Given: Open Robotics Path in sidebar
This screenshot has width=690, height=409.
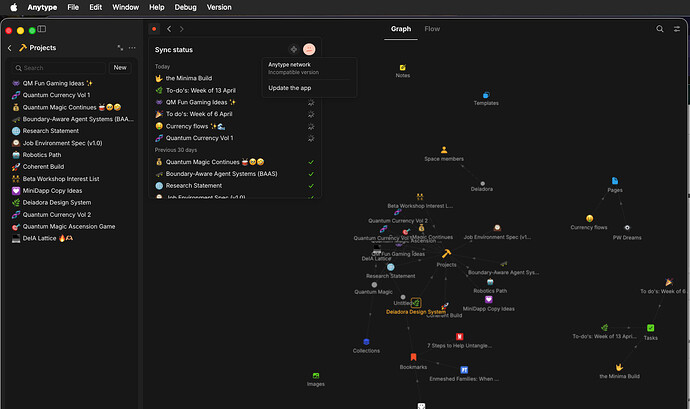Looking at the screenshot, I should tap(73, 155).
